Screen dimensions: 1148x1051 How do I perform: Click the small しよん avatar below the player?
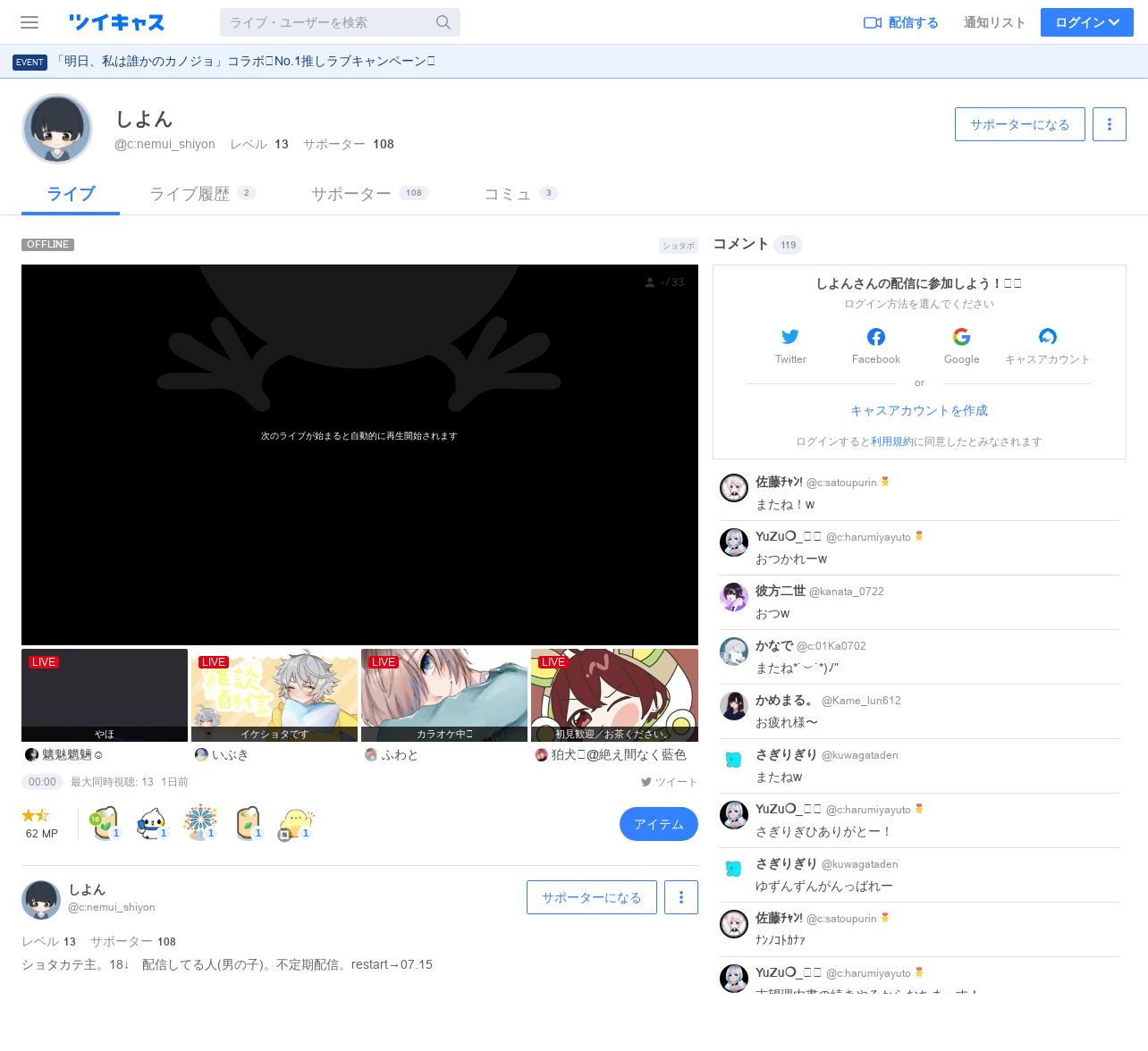41,899
